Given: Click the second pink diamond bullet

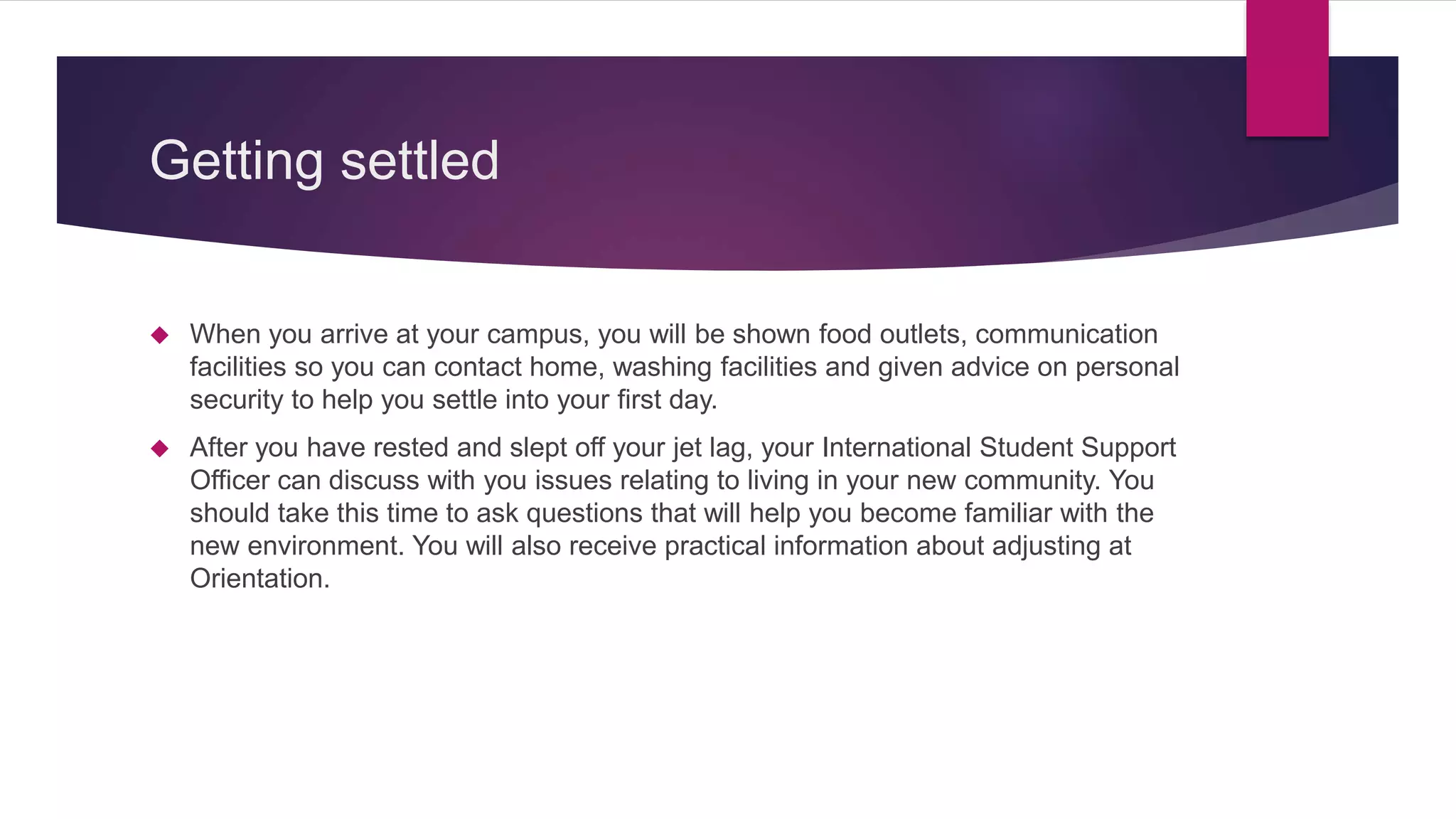Looking at the screenshot, I should [160, 448].
